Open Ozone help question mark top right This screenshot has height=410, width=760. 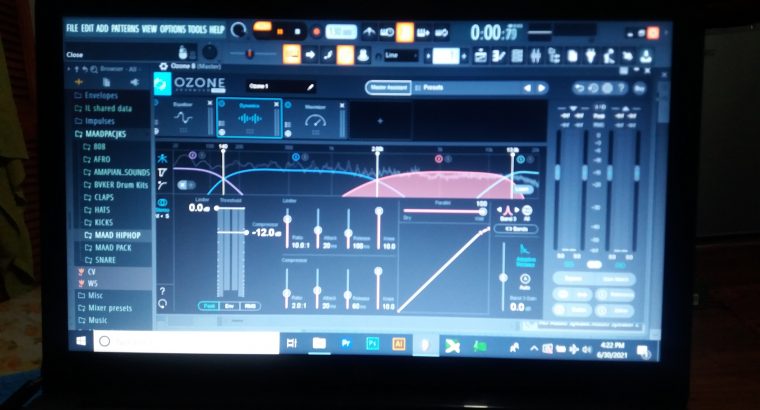coord(621,89)
